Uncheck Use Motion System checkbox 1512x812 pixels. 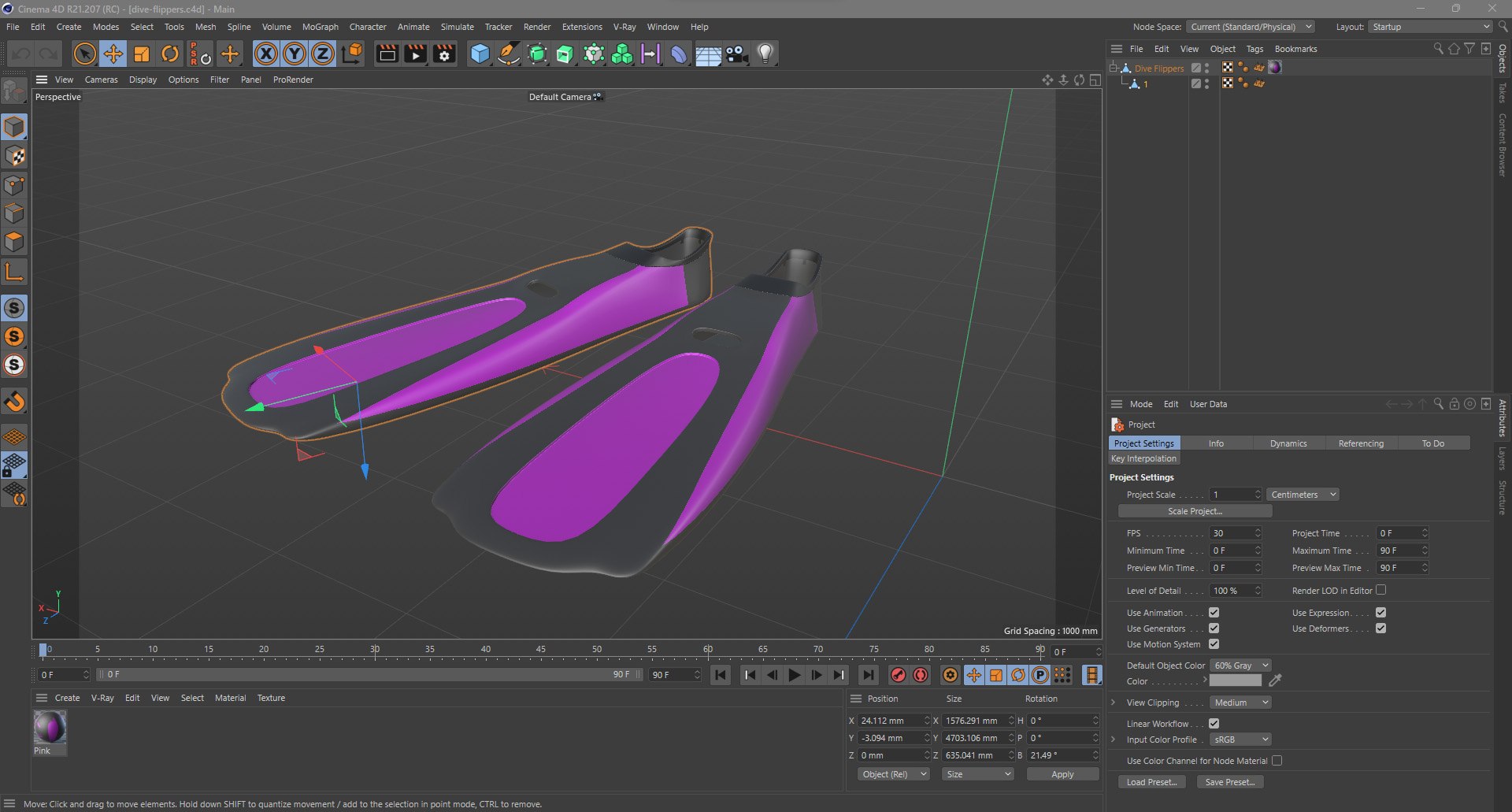1214,644
